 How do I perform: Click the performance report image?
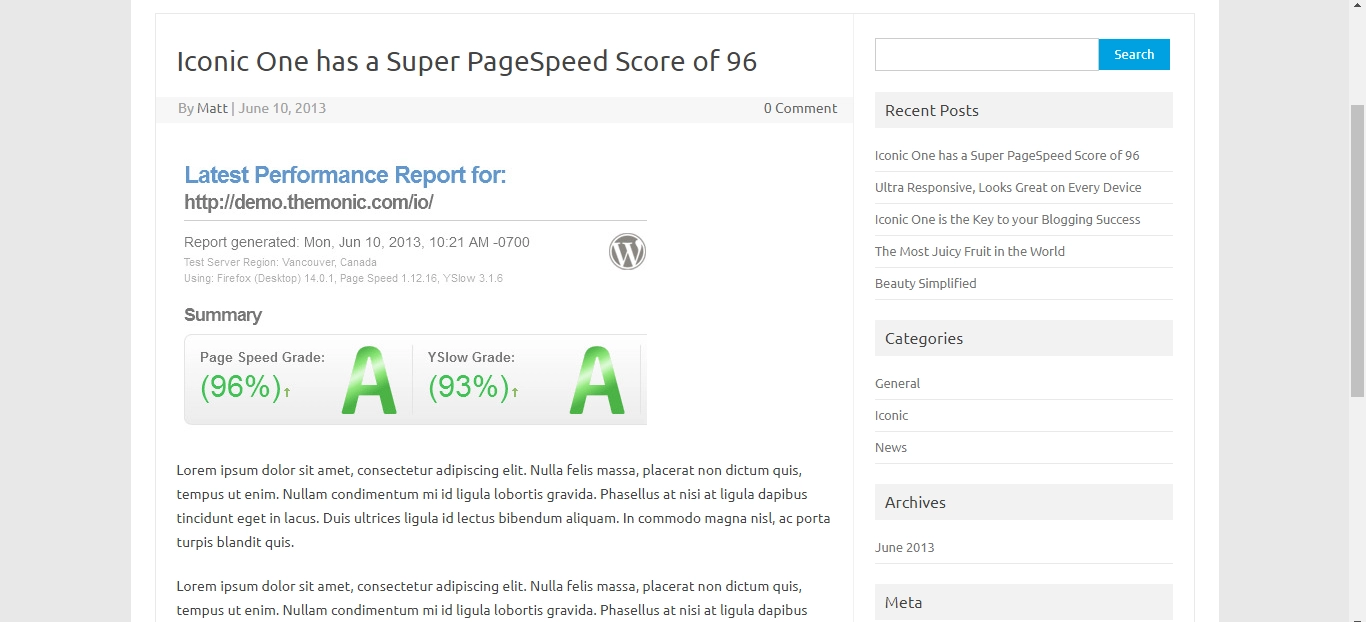coord(415,290)
